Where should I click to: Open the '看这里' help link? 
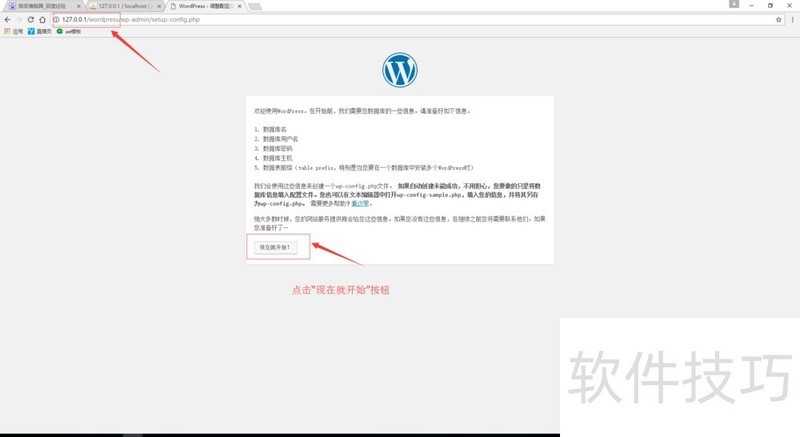360,203
